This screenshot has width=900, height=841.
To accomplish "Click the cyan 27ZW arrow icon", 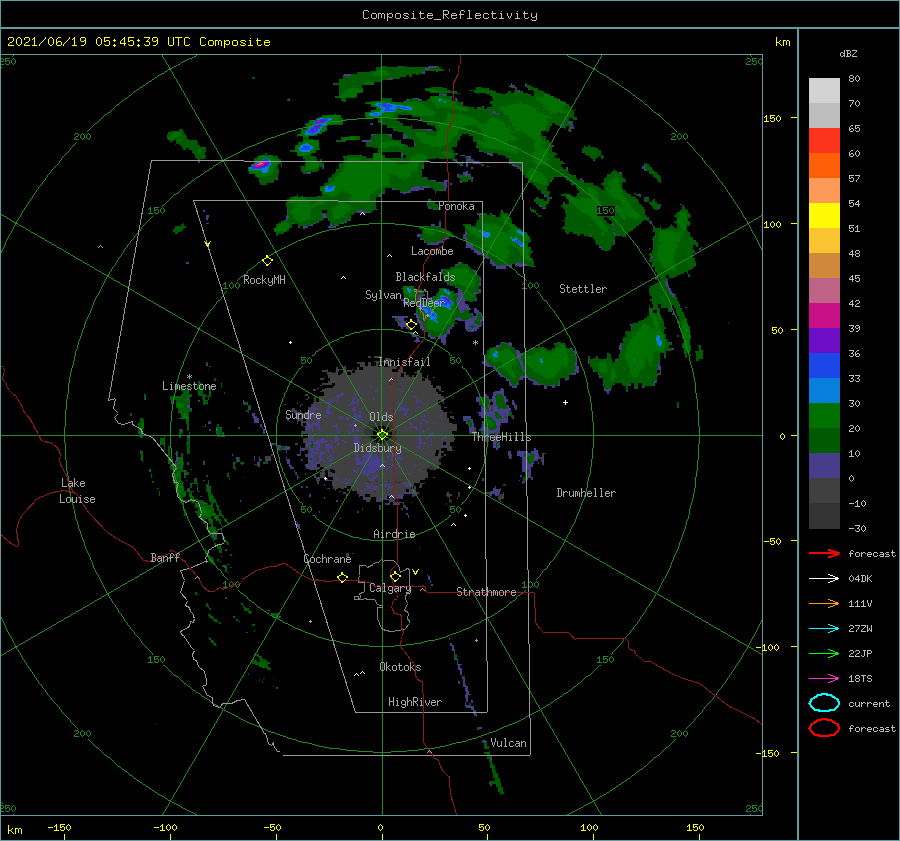I will [824, 629].
